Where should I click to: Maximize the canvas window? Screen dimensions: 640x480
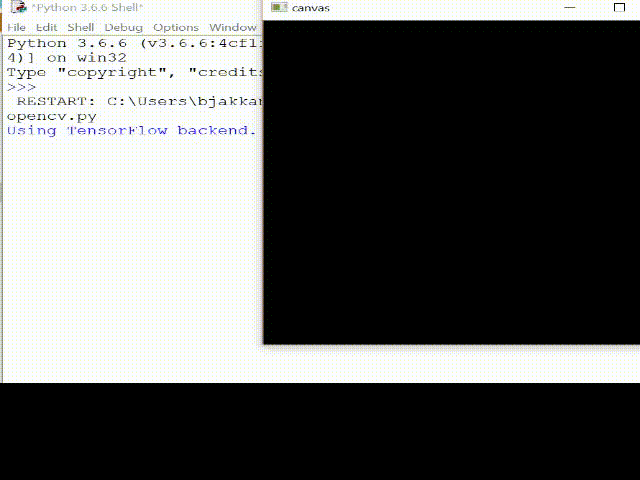pos(619,7)
